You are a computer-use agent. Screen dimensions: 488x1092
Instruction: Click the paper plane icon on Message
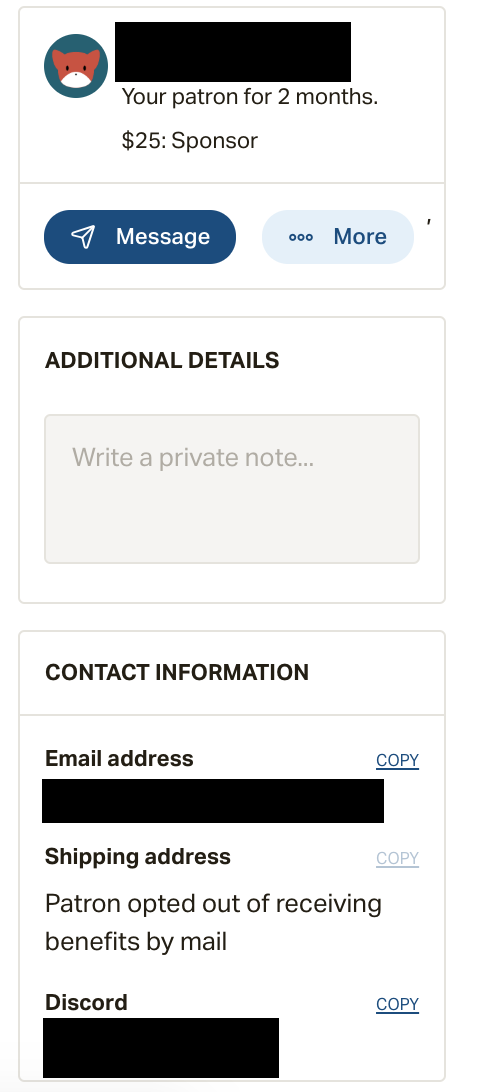83,237
